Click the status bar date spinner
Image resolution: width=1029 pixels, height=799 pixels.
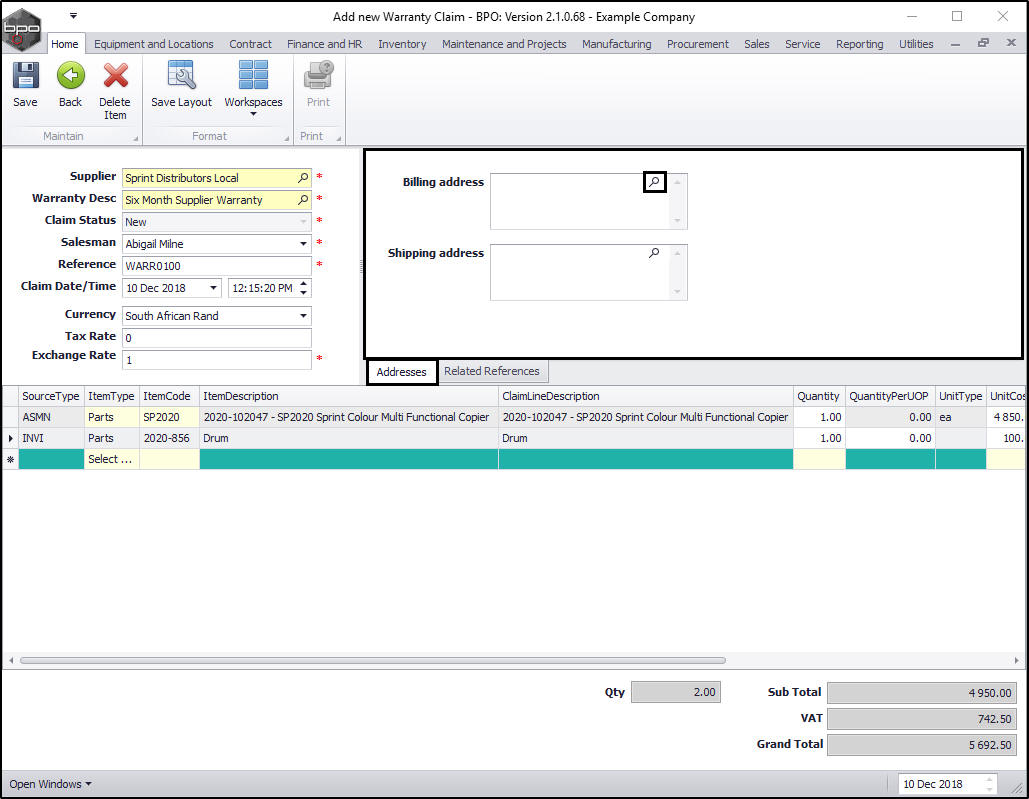[x=989, y=784]
